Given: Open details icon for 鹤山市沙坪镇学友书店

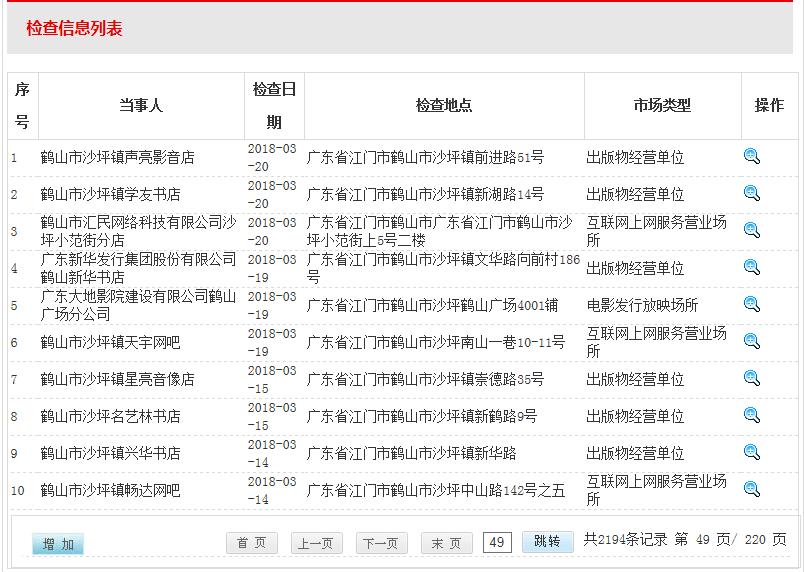Looking at the screenshot, I should (752, 193).
